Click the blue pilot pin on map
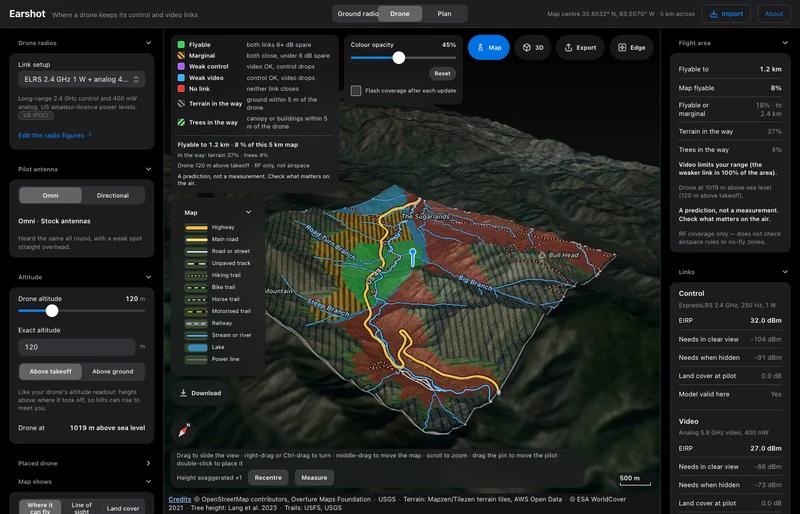 [x=413, y=257]
